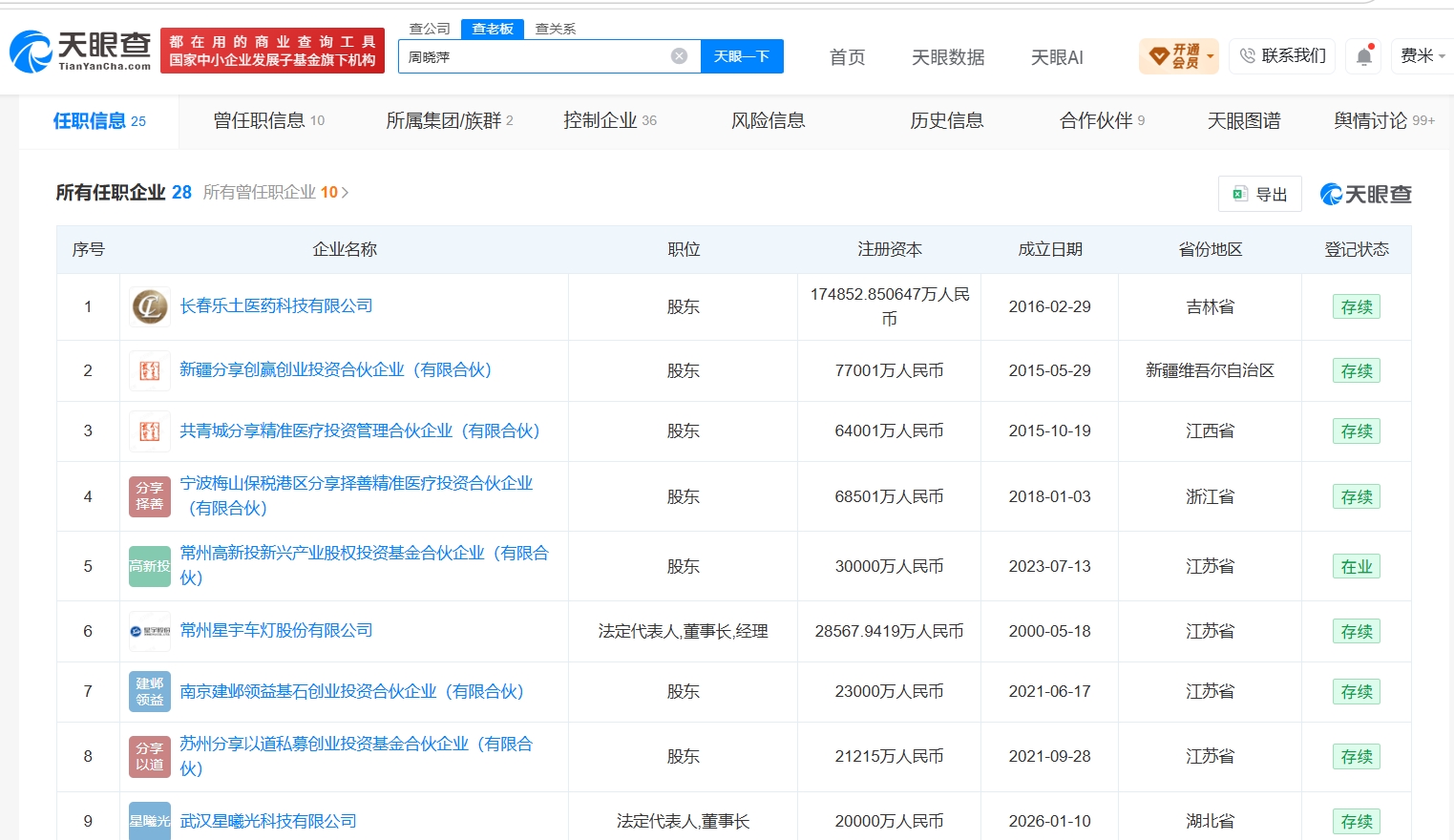Open the 曾任职信息 tab
This screenshot has height=840, width=1454.
269,120
